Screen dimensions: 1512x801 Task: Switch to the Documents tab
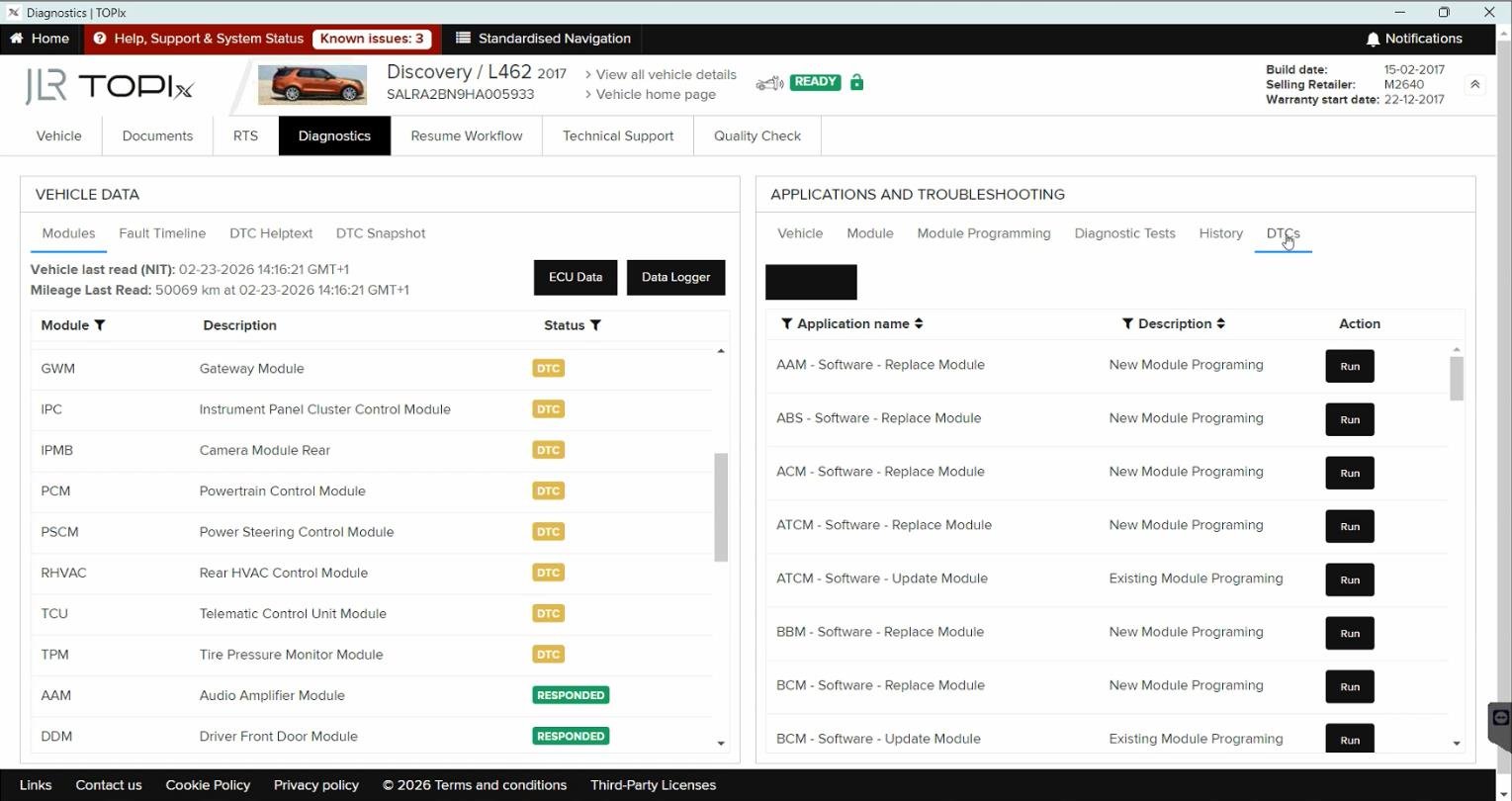(157, 135)
